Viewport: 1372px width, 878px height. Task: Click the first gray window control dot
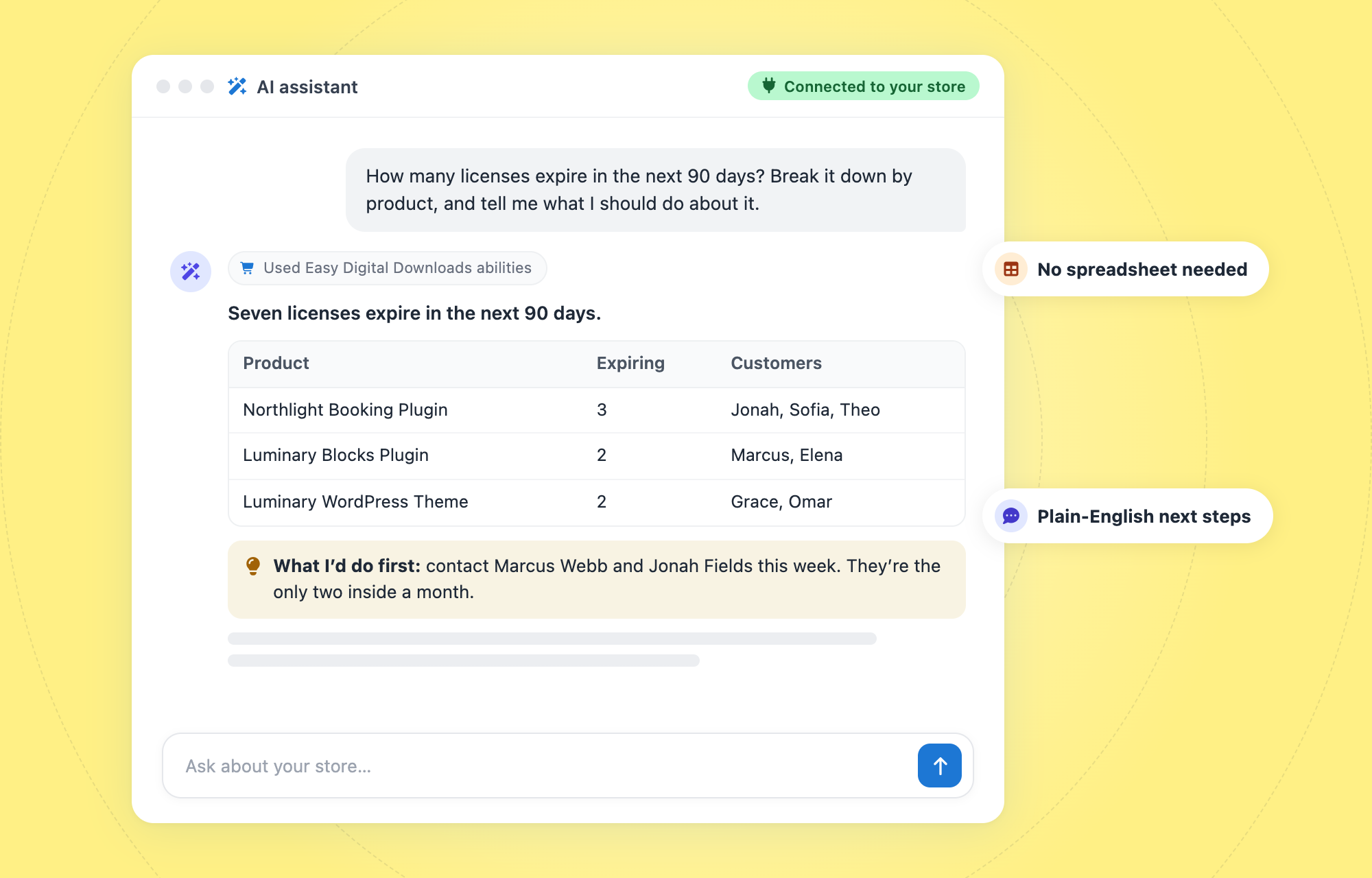point(163,86)
